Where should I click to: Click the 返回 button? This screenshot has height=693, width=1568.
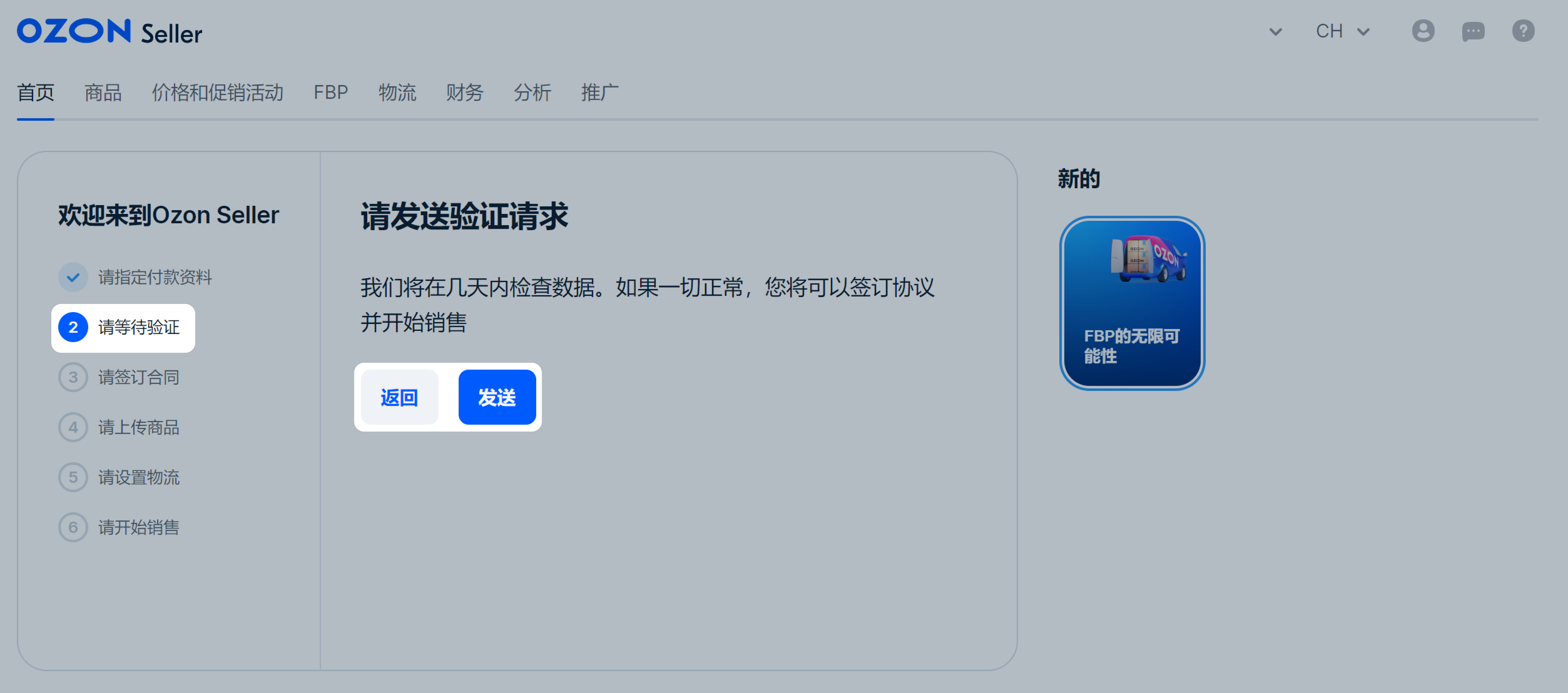click(x=399, y=397)
